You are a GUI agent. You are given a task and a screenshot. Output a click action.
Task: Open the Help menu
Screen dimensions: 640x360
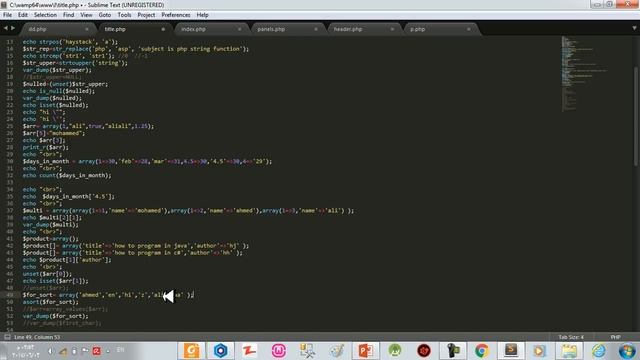tap(202, 15)
